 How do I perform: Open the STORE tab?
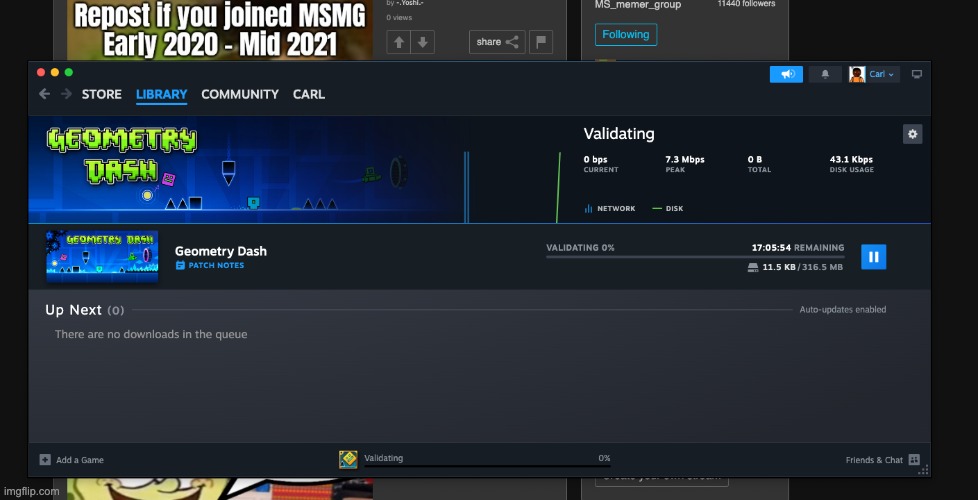tap(102, 94)
